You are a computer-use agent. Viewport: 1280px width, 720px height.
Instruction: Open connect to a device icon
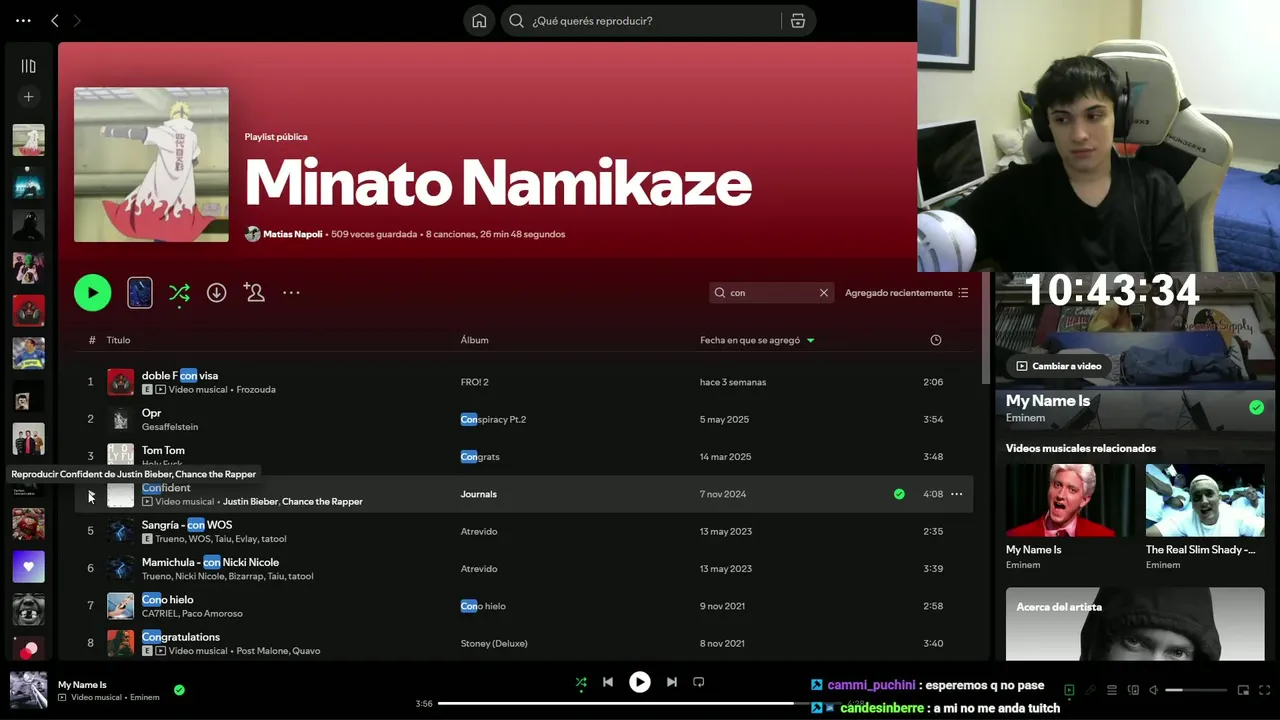(1133, 690)
